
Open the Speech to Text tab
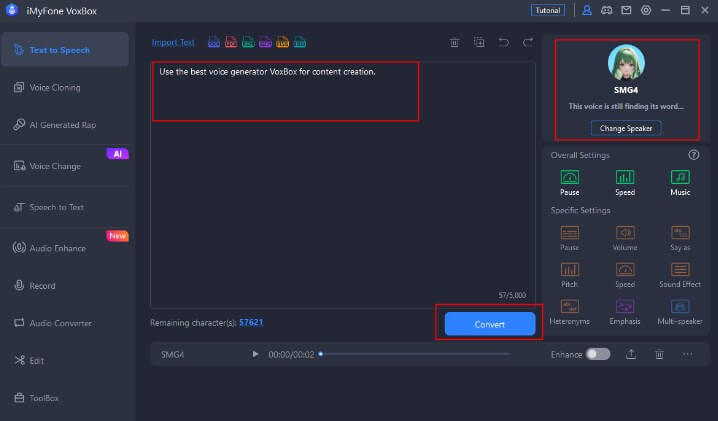click(65, 207)
